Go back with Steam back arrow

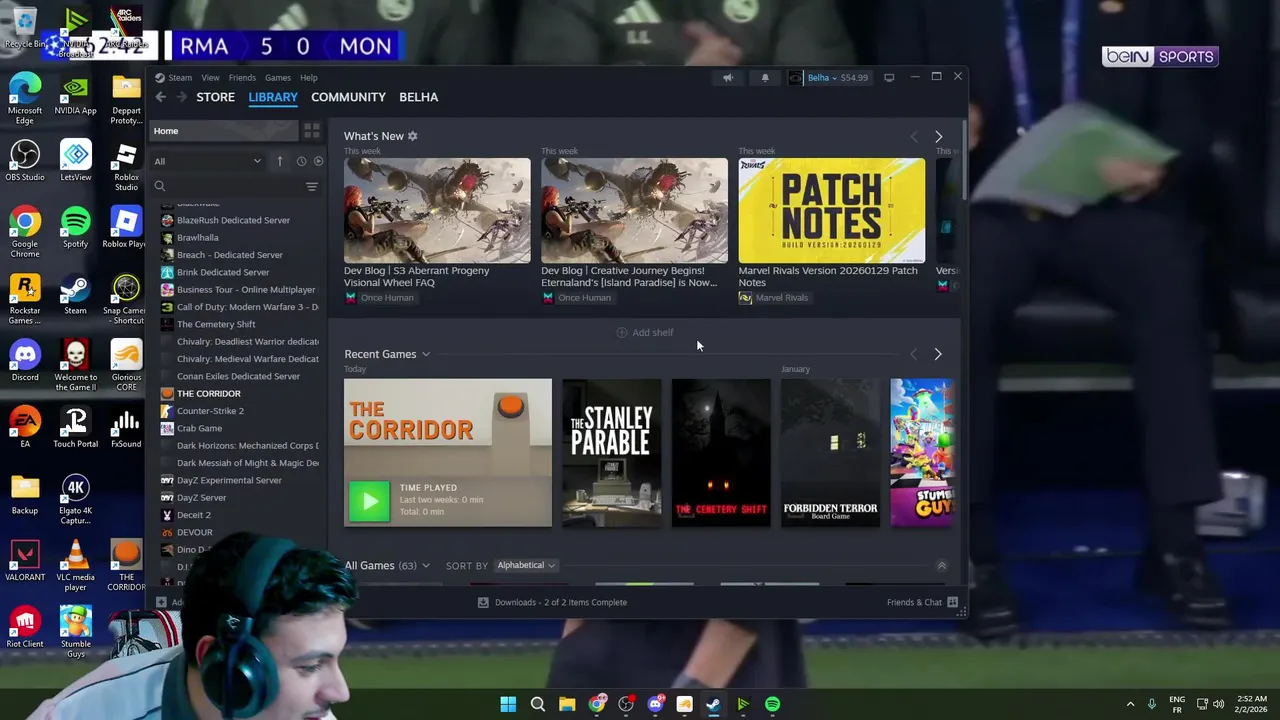tap(160, 97)
